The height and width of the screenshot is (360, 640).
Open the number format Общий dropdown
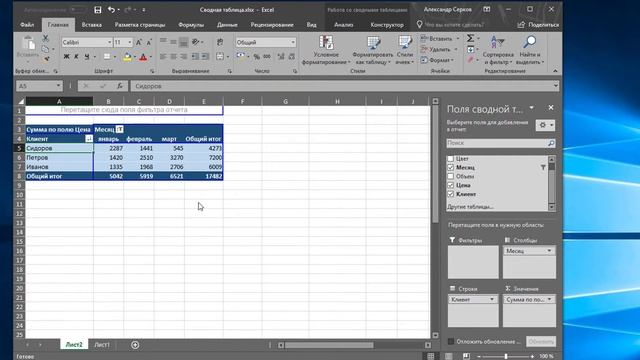coord(293,42)
